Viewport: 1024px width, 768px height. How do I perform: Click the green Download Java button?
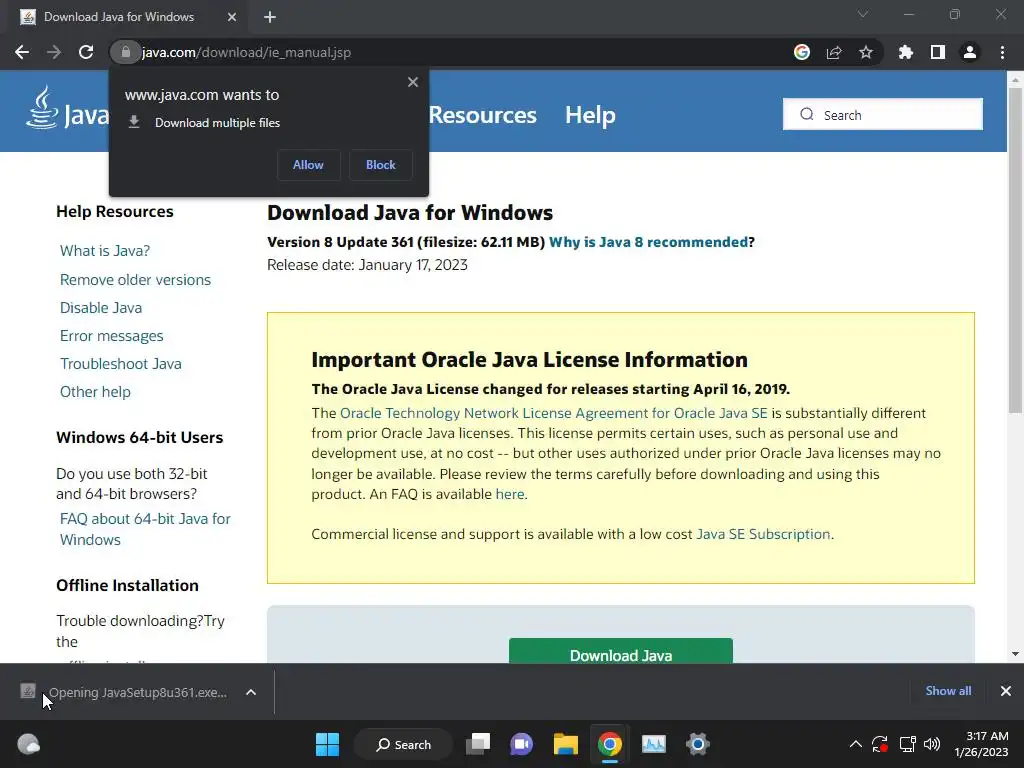(x=620, y=651)
